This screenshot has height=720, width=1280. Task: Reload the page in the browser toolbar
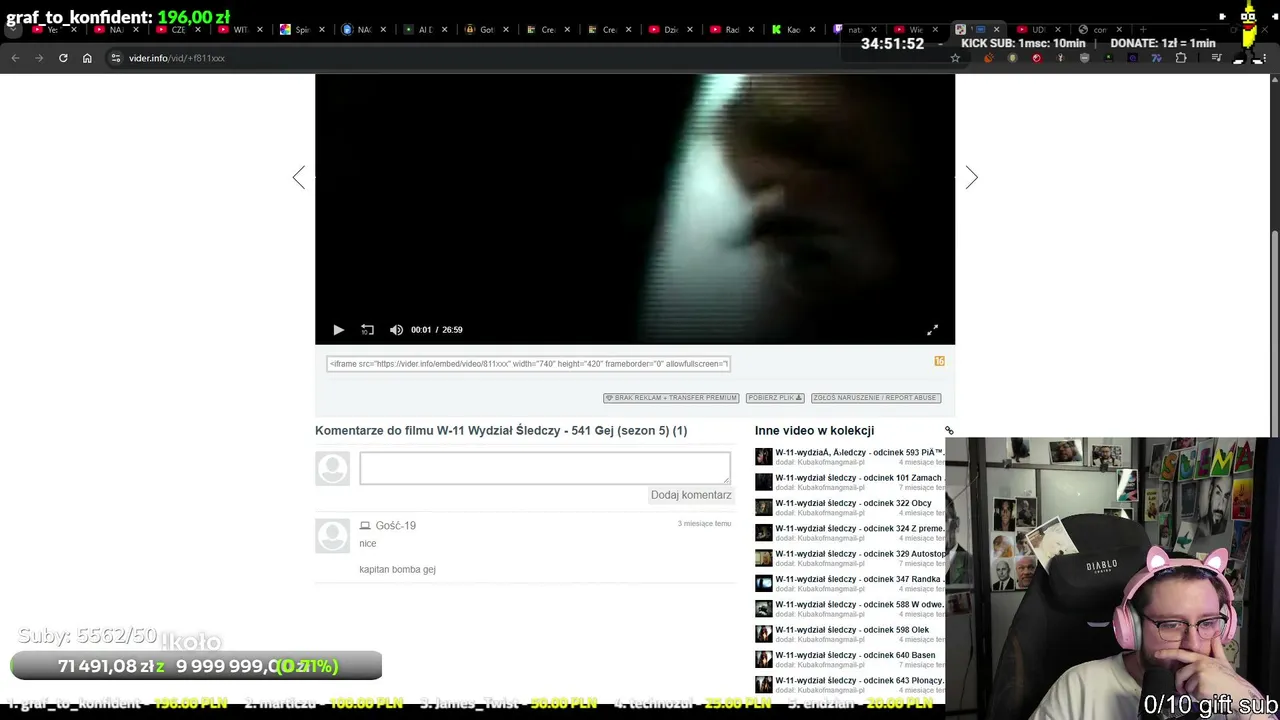tap(63, 58)
